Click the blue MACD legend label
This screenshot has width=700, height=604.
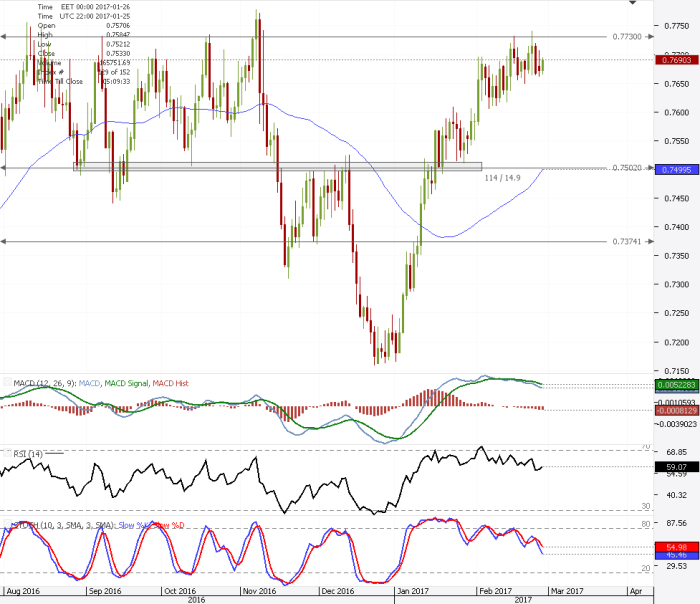tap(89, 383)
